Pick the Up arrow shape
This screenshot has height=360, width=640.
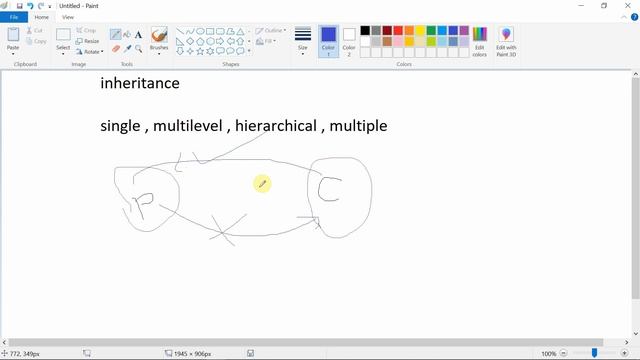click(240, 41)
